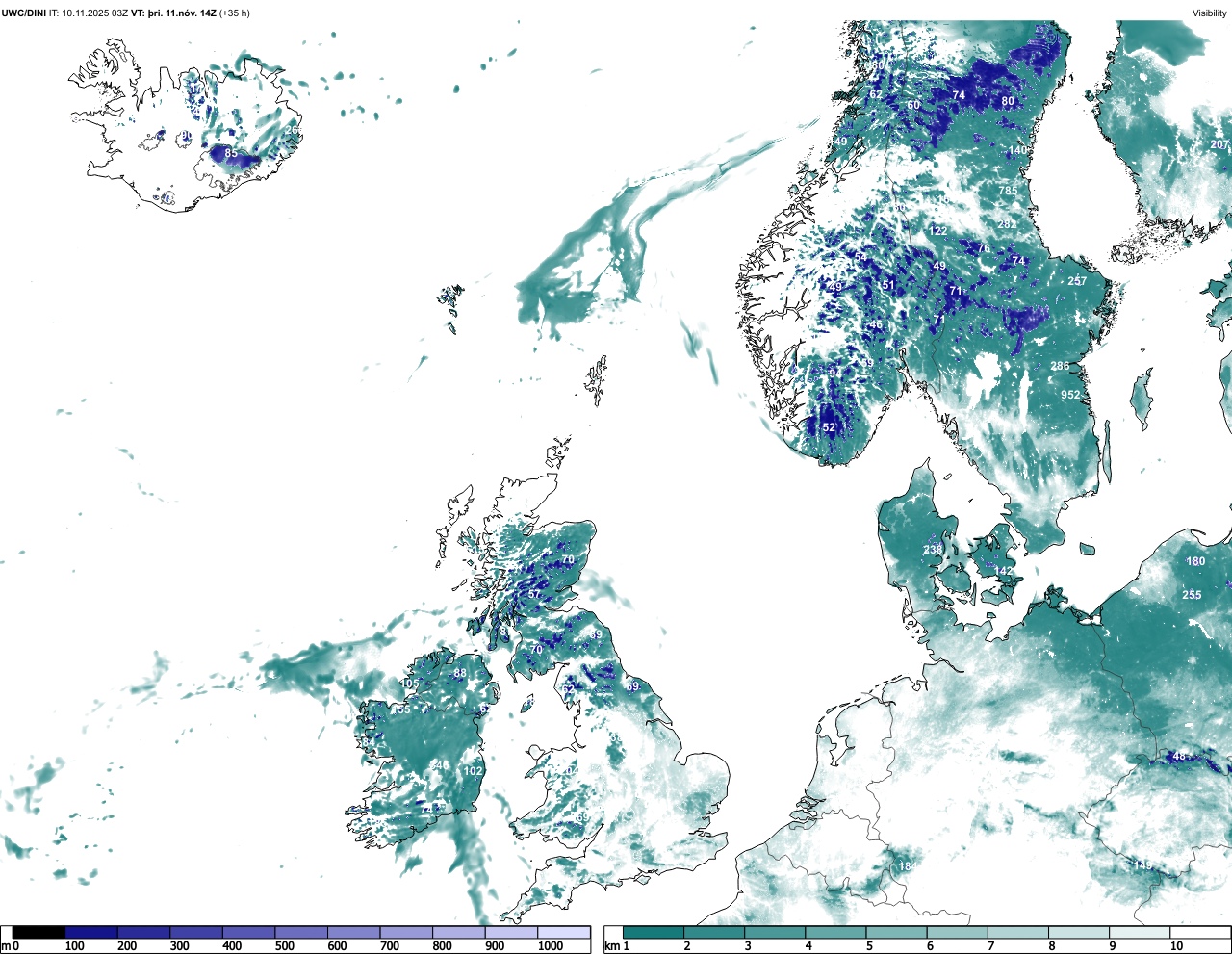Click the 1–2 km dark teal swatch
The width and height of the screenshot is (1232, 954).
click(654, 932)
